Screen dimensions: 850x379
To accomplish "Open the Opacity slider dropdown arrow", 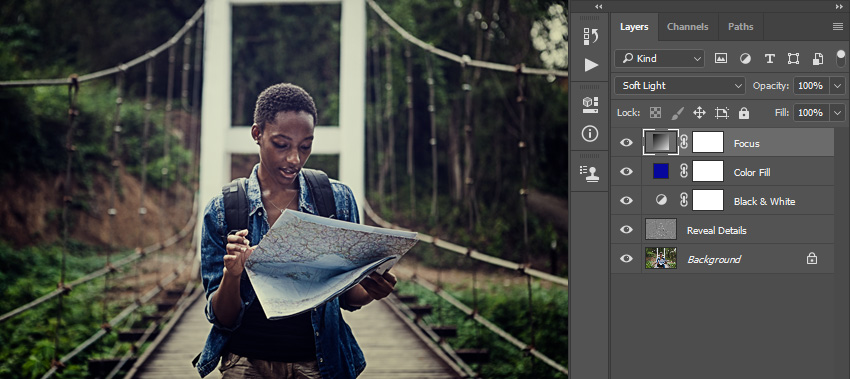I will [838, 86].
